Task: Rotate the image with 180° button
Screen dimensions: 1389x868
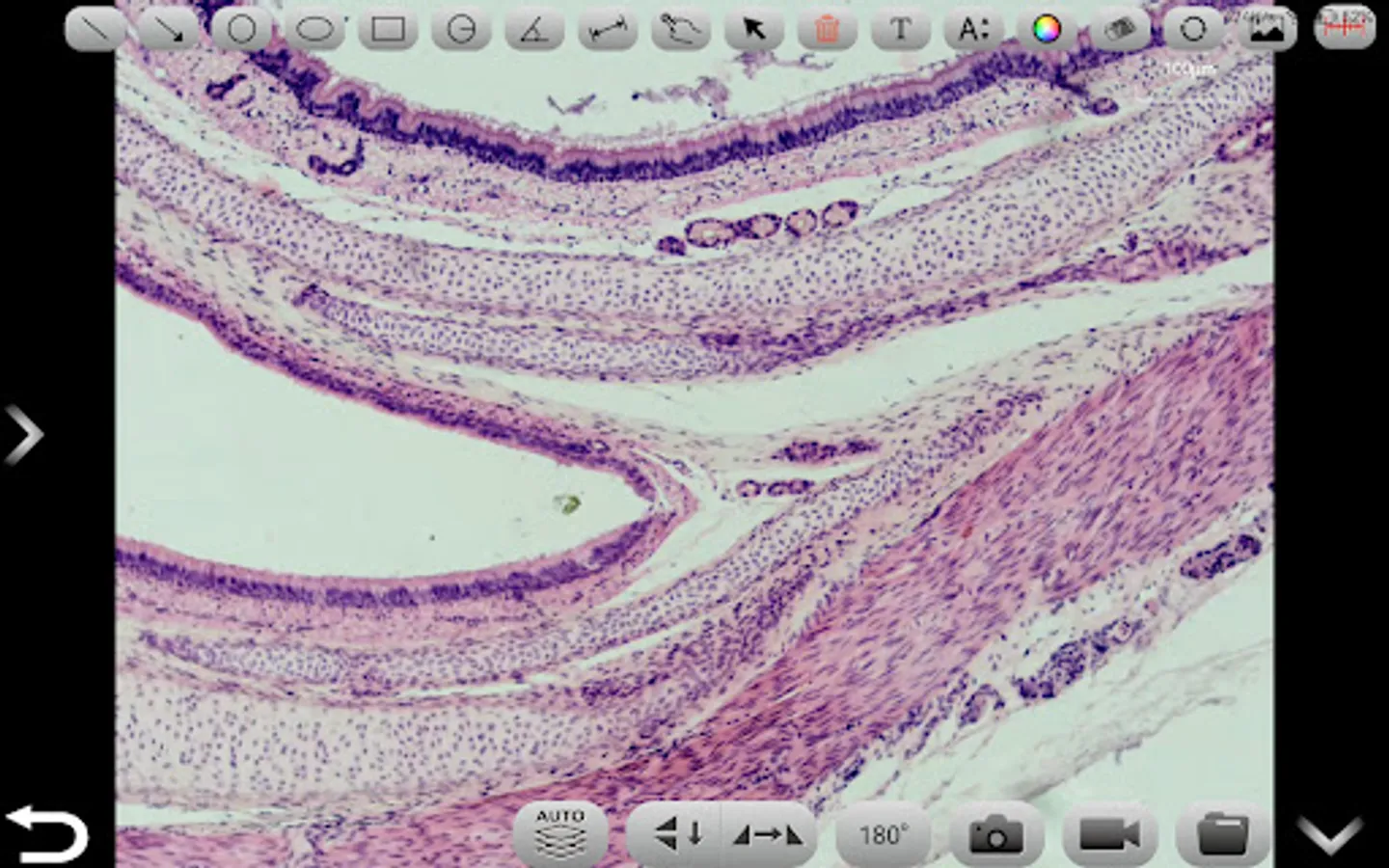Action: (x=883, y=833)
